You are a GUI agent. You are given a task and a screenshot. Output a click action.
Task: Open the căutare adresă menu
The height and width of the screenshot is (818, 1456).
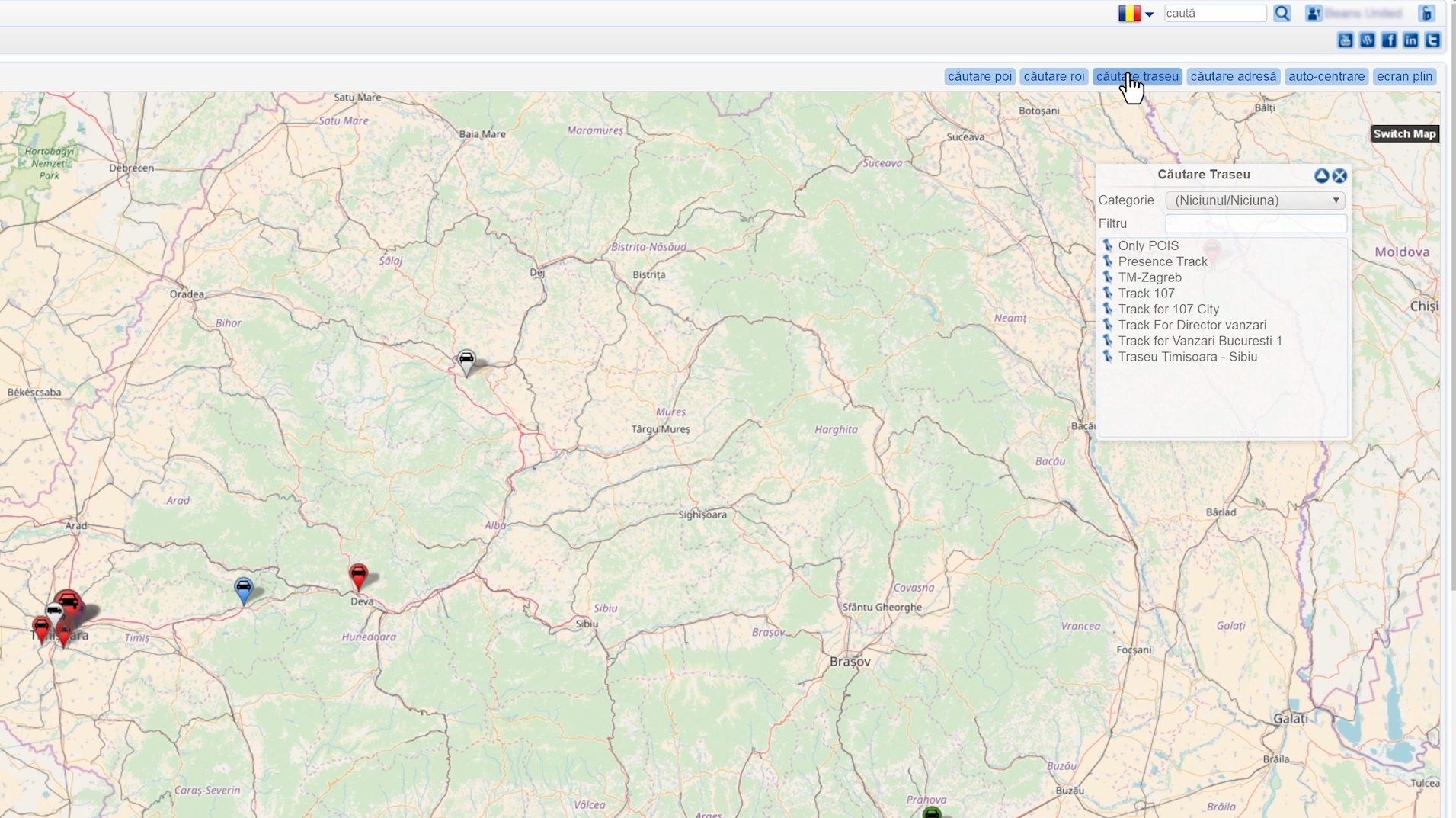pyautogui.click(x=1233, y=76)
